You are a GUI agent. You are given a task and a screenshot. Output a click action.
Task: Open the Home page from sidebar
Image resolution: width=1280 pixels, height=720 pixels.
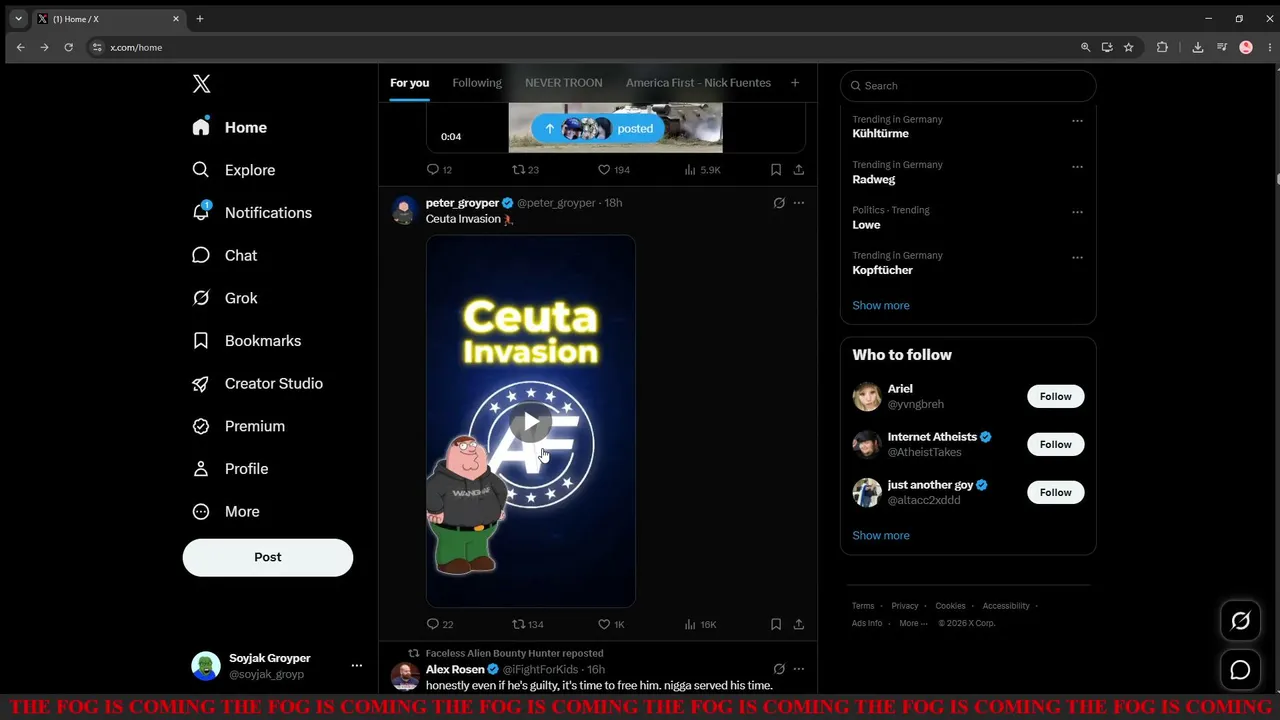[x=230, y=127]
